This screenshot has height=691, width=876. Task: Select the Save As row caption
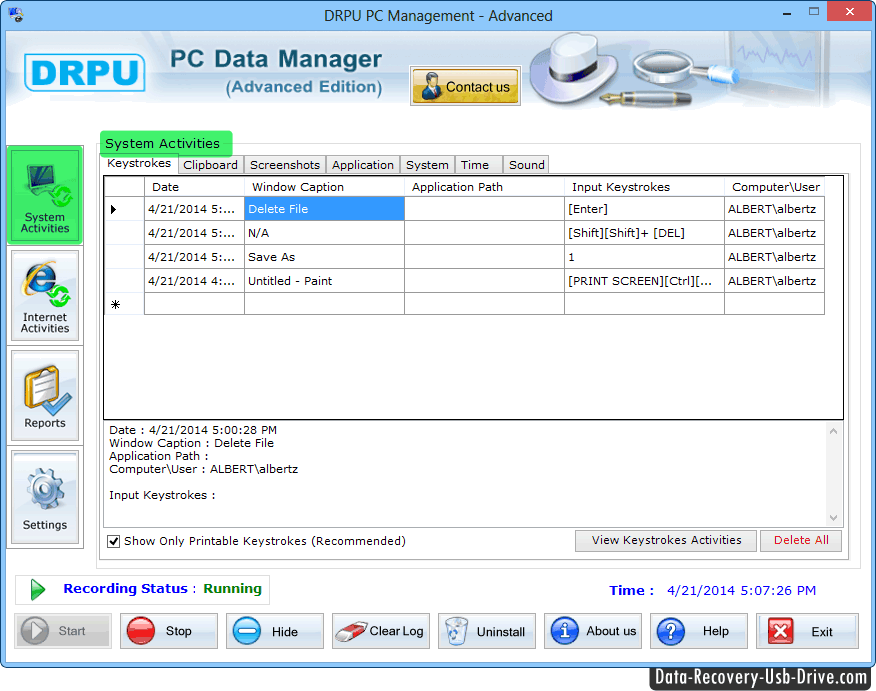pyautogui.click(x=324, y=257)
